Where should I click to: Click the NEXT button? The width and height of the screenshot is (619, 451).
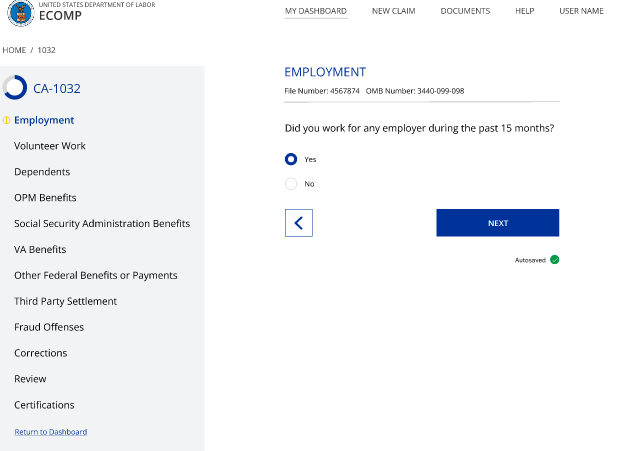point(497,223)
